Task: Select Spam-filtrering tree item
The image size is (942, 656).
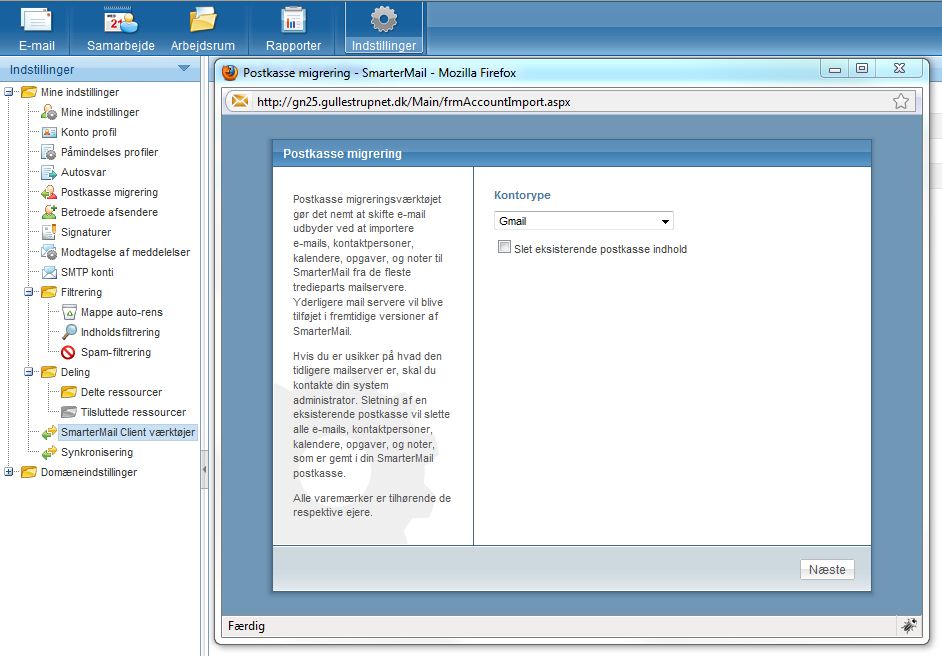Action: pos(116,353)
